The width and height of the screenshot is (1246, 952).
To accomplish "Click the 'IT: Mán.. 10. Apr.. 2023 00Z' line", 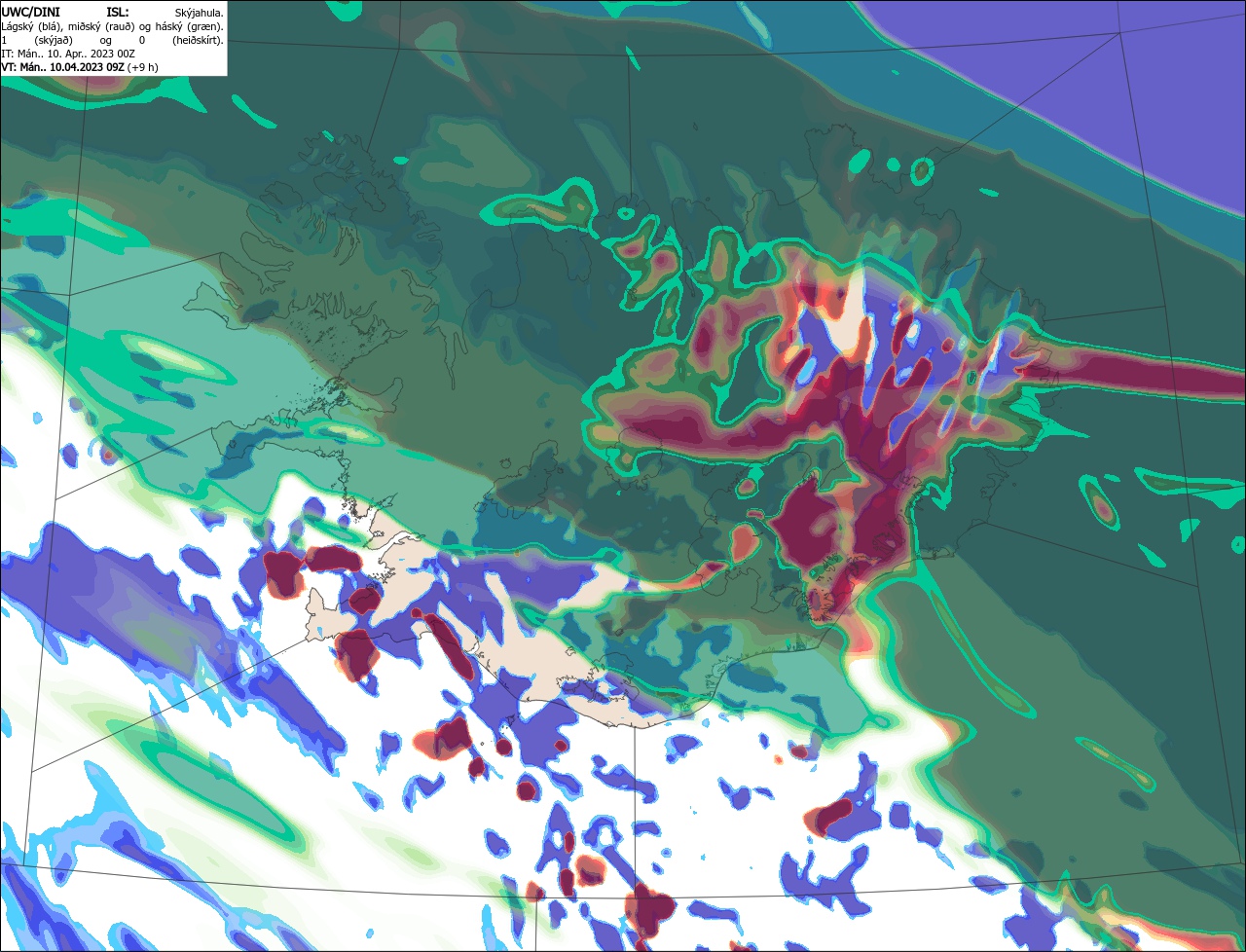I will pos(68,55).
